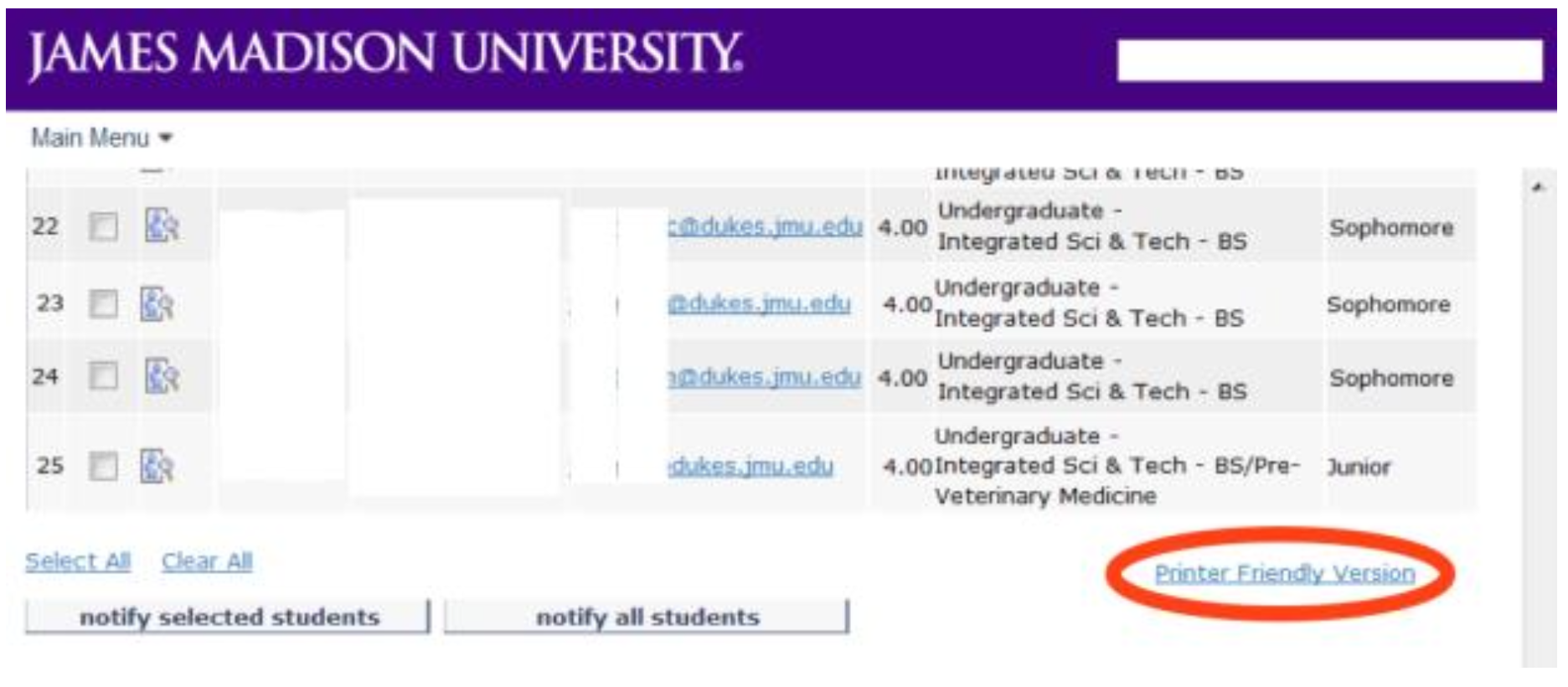The height and width of the screenshot is (687, 1568).
Task: Select Sophomore level text in row 23
Action: click(x=1388, y=304)
